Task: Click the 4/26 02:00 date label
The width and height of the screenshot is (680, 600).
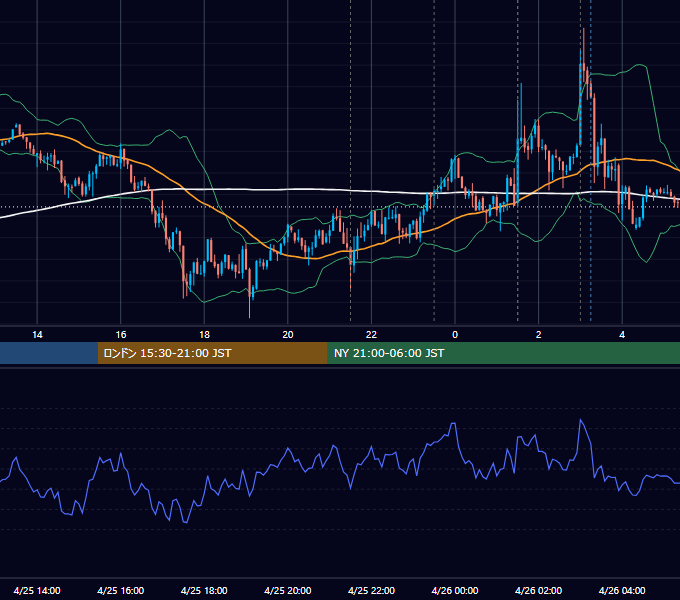Action: [x=539, y=590]
